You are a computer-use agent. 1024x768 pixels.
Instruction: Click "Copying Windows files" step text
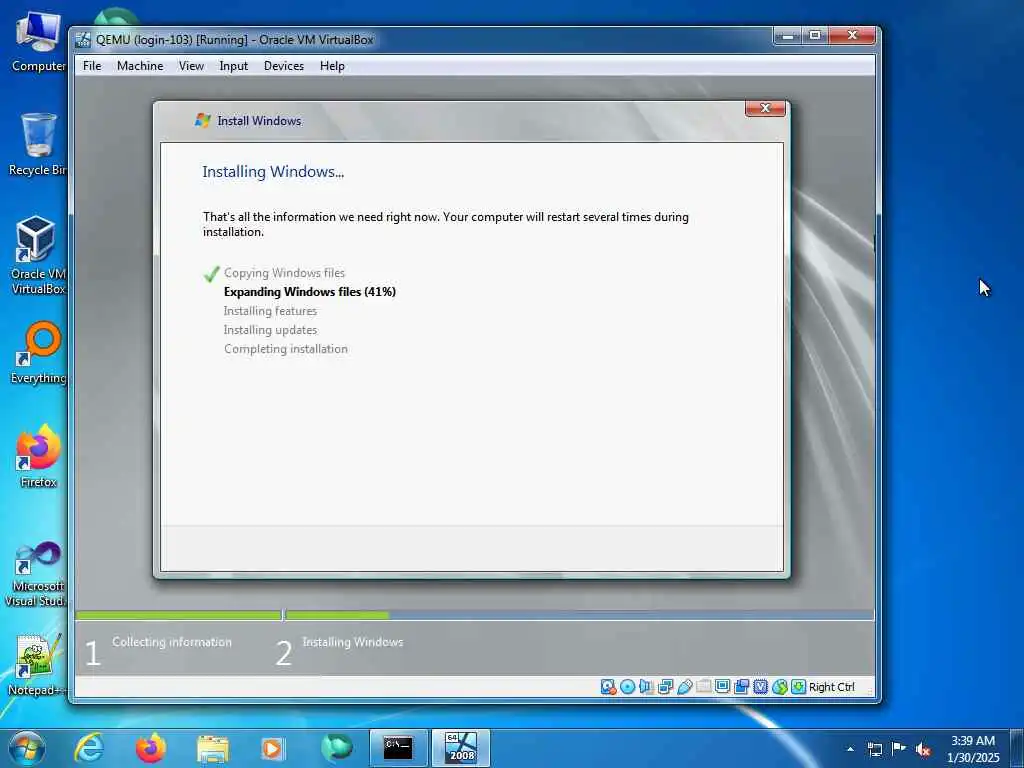[284, 273]
